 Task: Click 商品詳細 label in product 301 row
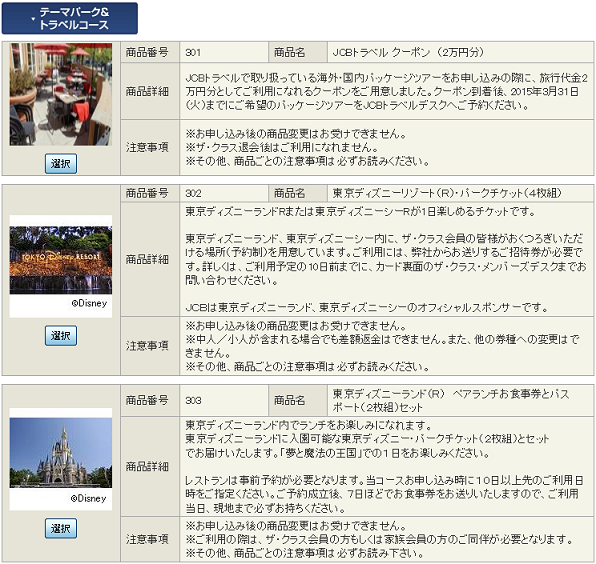coord(147,92)
